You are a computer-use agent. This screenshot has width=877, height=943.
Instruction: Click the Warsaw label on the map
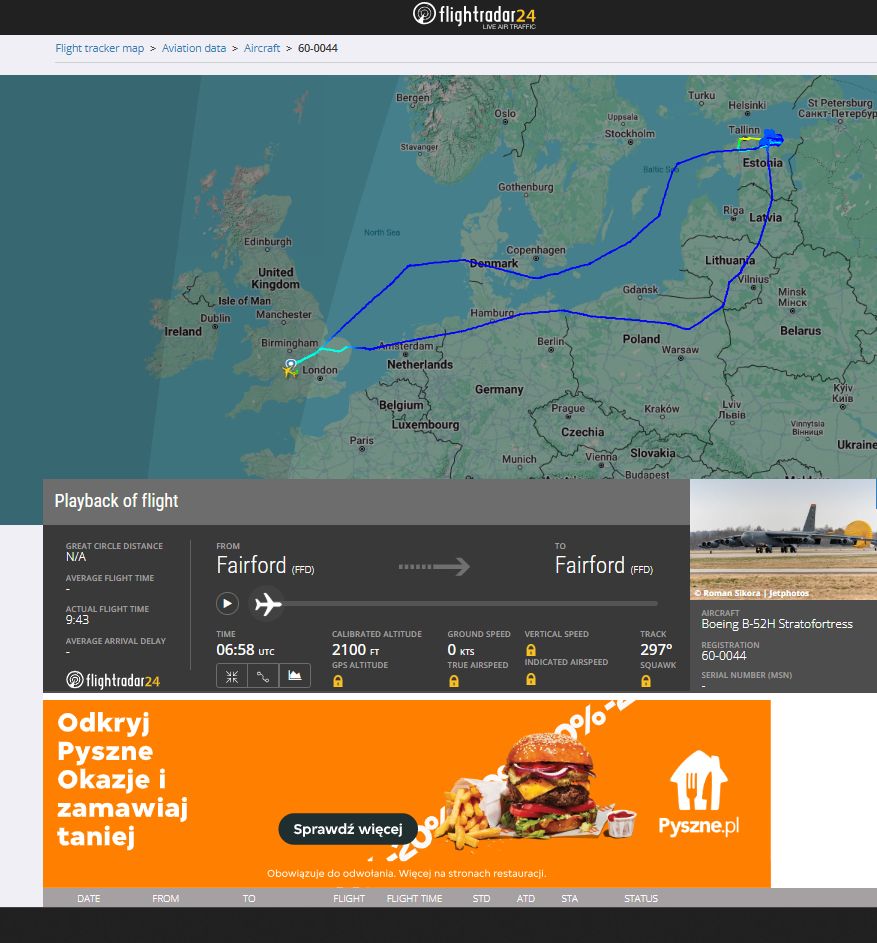point(680,349)
